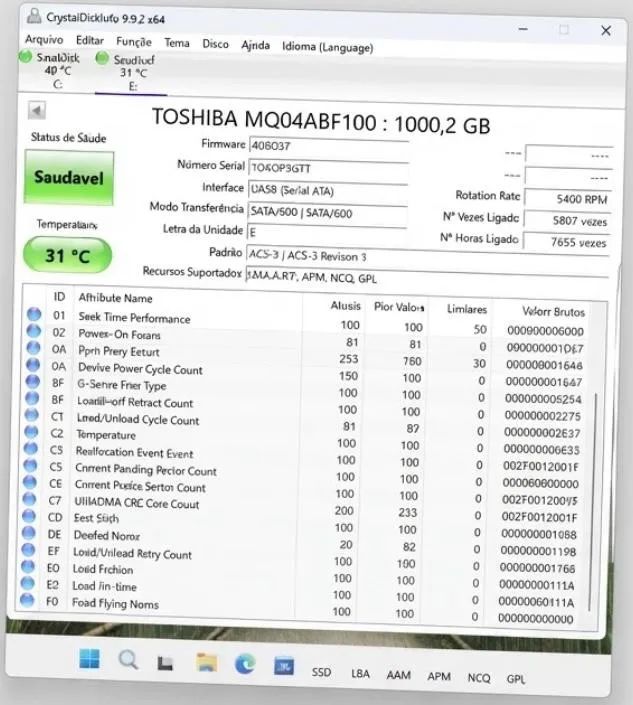
Task: Select the Interface Serial ATA field
Action: point(328,190)
